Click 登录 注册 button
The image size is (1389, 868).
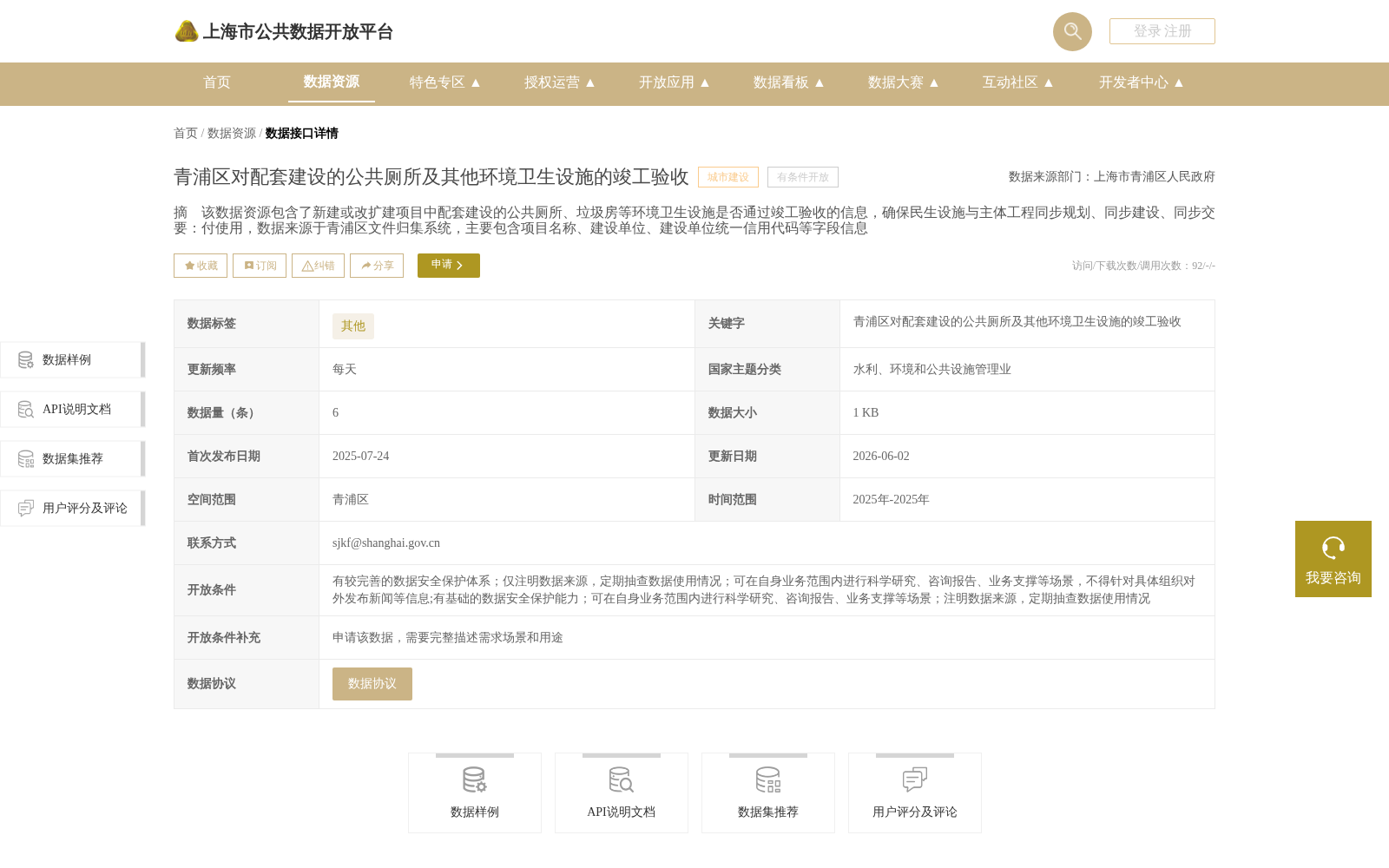point(1162,31)
